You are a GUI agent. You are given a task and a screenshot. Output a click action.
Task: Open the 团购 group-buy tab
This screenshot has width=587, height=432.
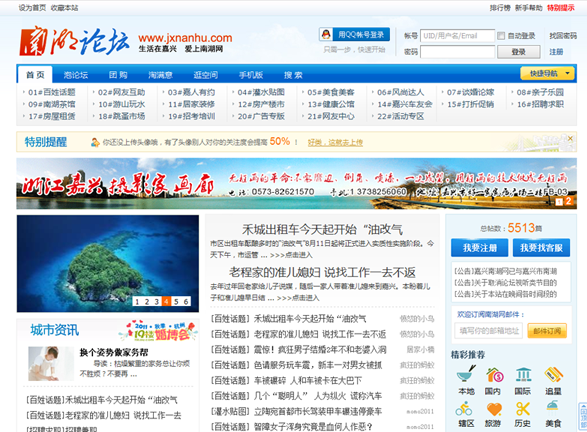pyautogui.click(x=118, y=75)
